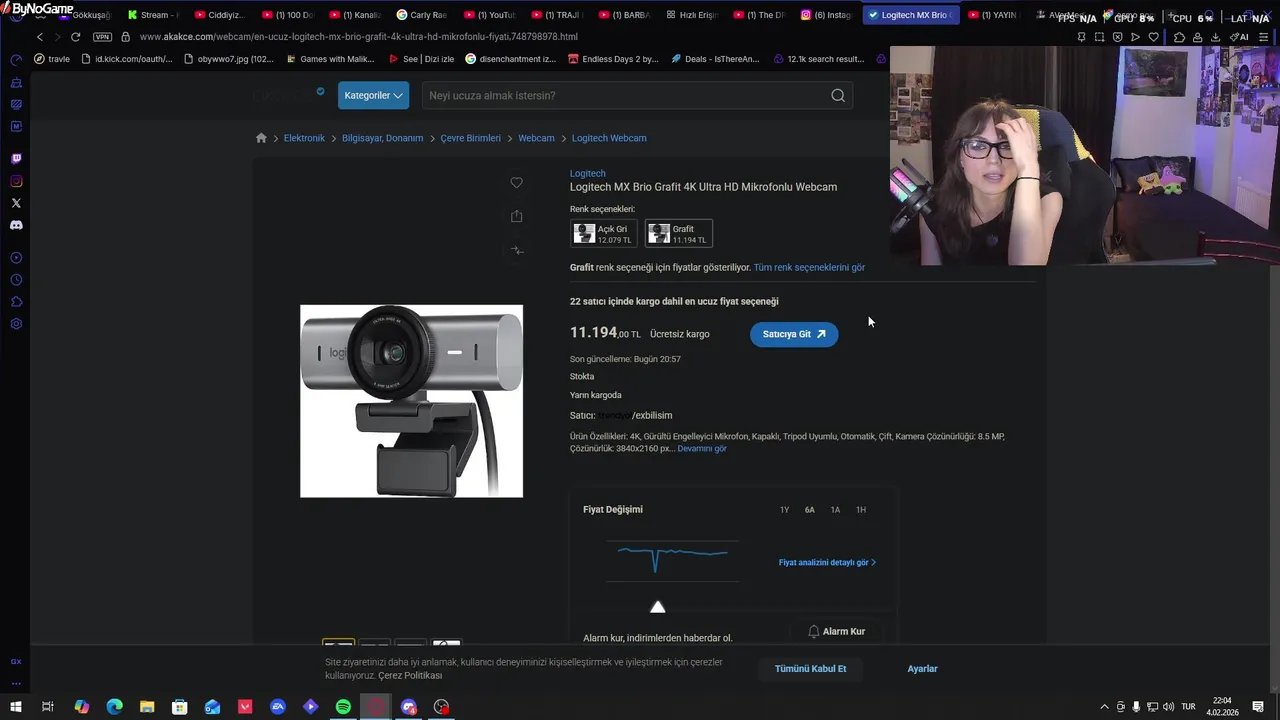Click the Alarm Kur button
The width and height of the screenshot is (1280, 720).
(x=836, y=631)
